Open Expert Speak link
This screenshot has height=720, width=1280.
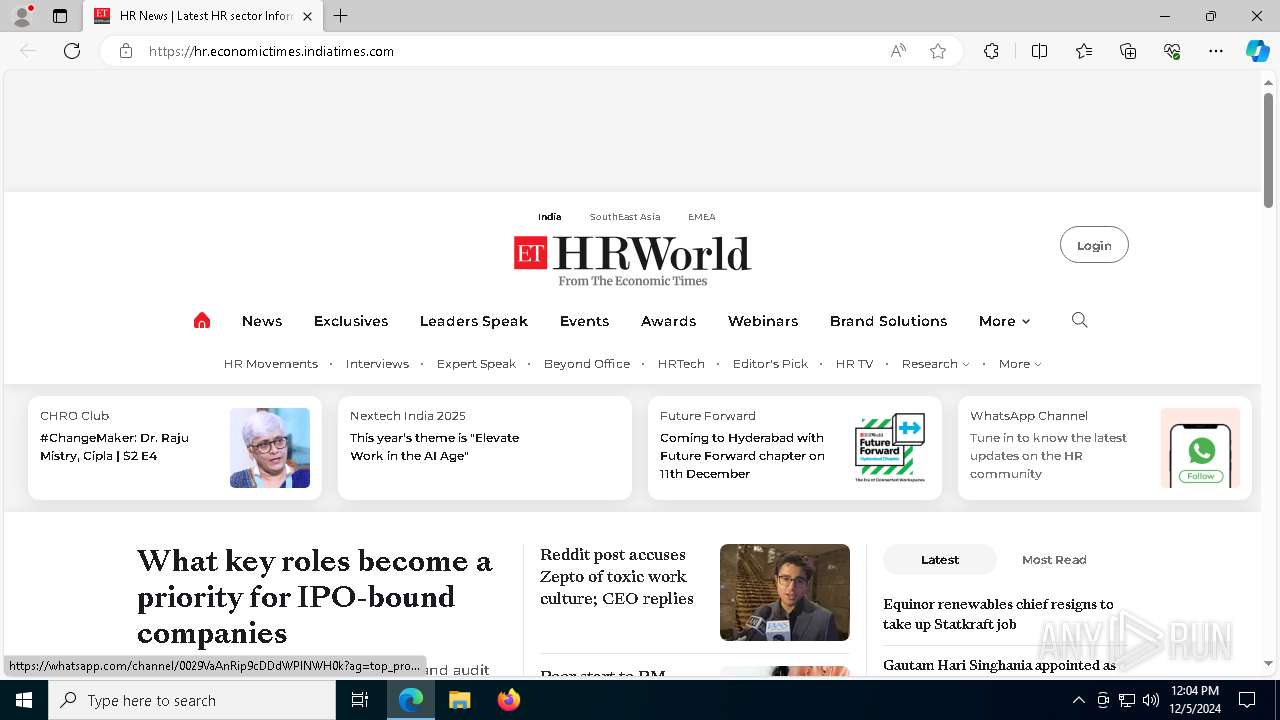click(x=476, y=364)
